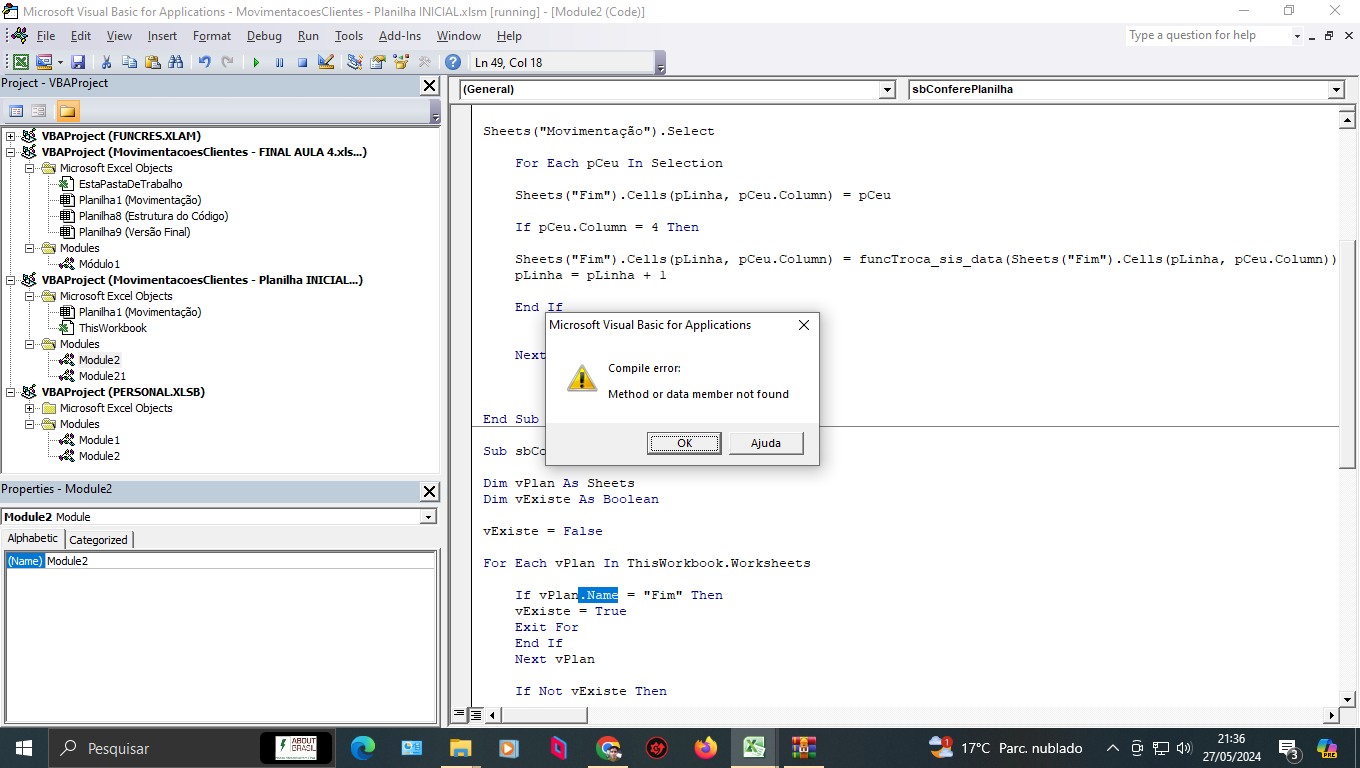The image size is (1360, 768).
Task: Run the macro with the green play icon
Action: tap(257, 62)
